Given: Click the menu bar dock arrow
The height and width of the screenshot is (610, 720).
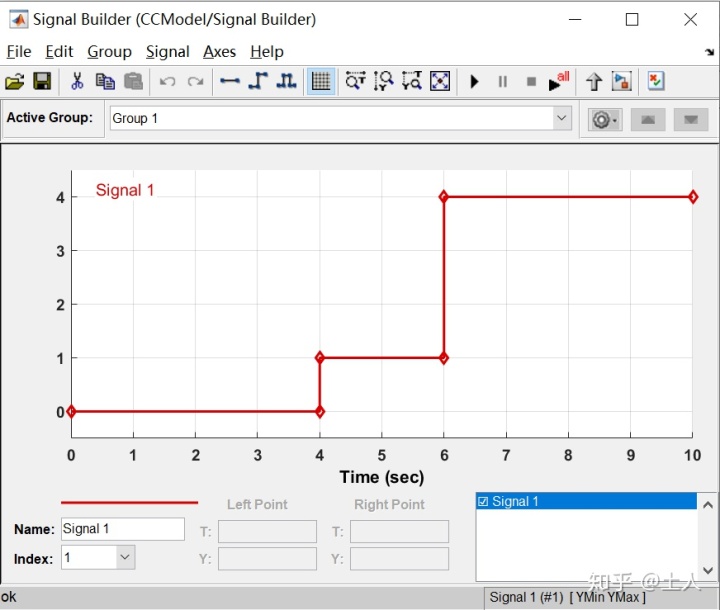Looking at the screenshot, I should click(x=710, y=52).
